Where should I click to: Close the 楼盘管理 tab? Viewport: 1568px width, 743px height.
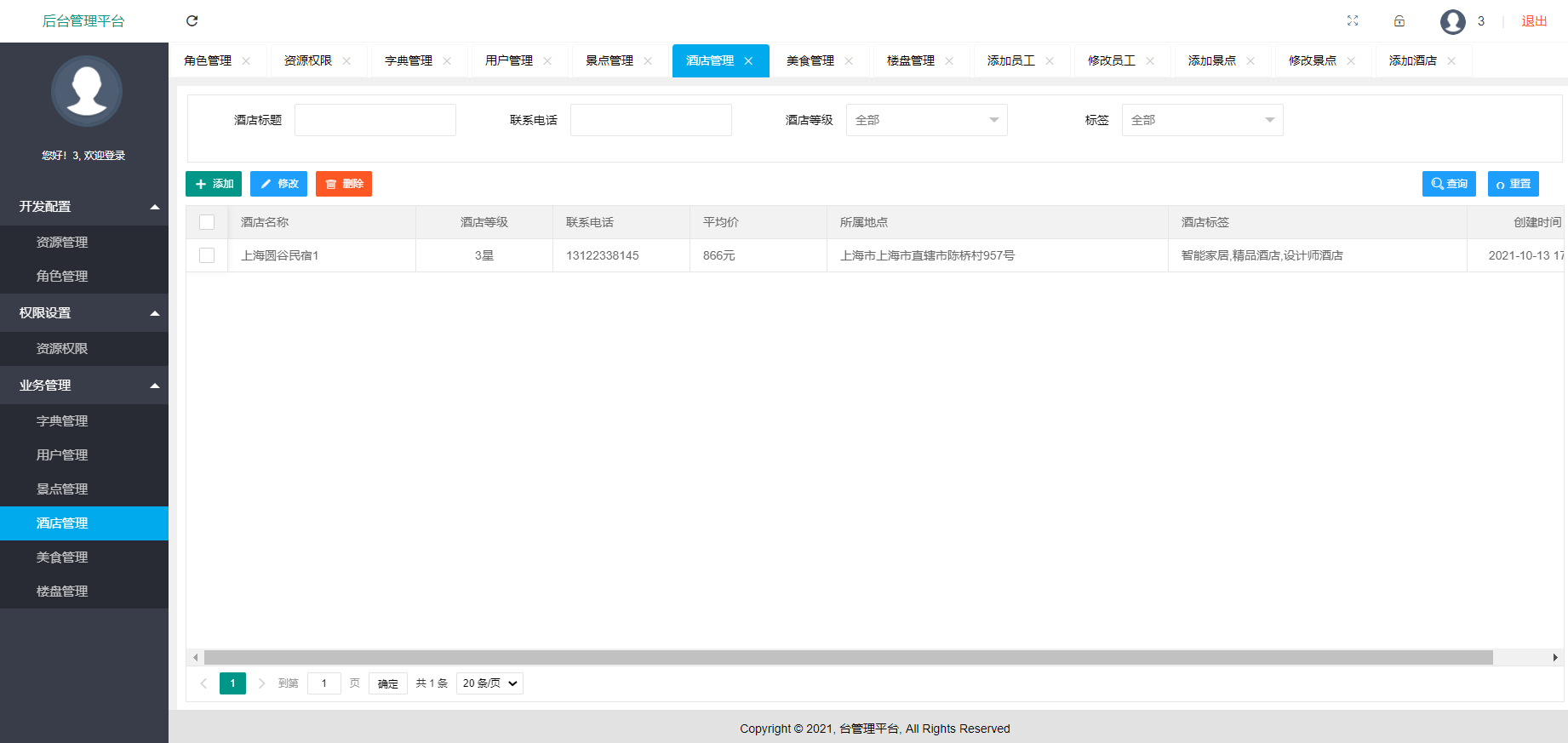[x=949, y=61]
